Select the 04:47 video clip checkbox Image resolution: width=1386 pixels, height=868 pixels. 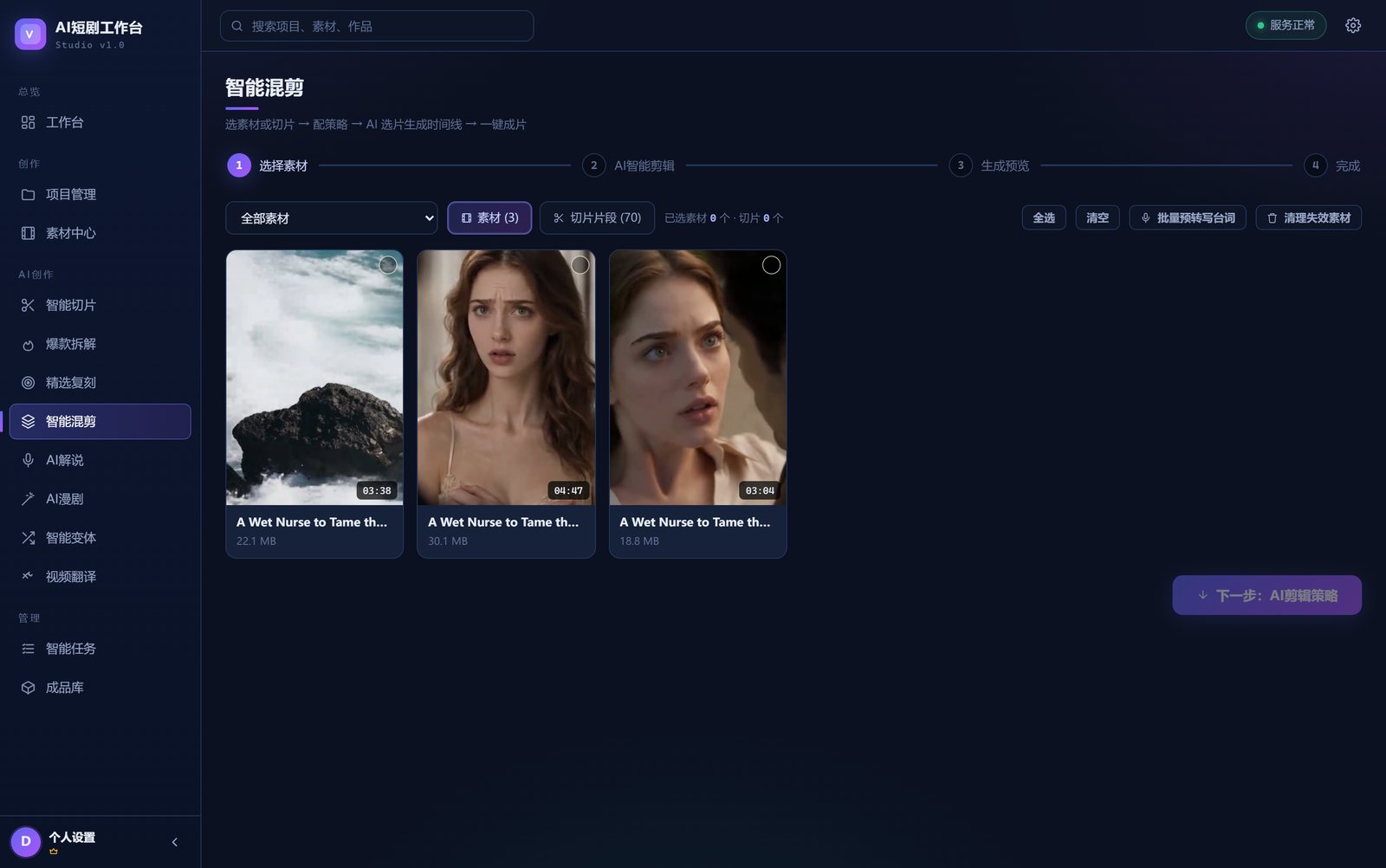click(x=580, y=265)
